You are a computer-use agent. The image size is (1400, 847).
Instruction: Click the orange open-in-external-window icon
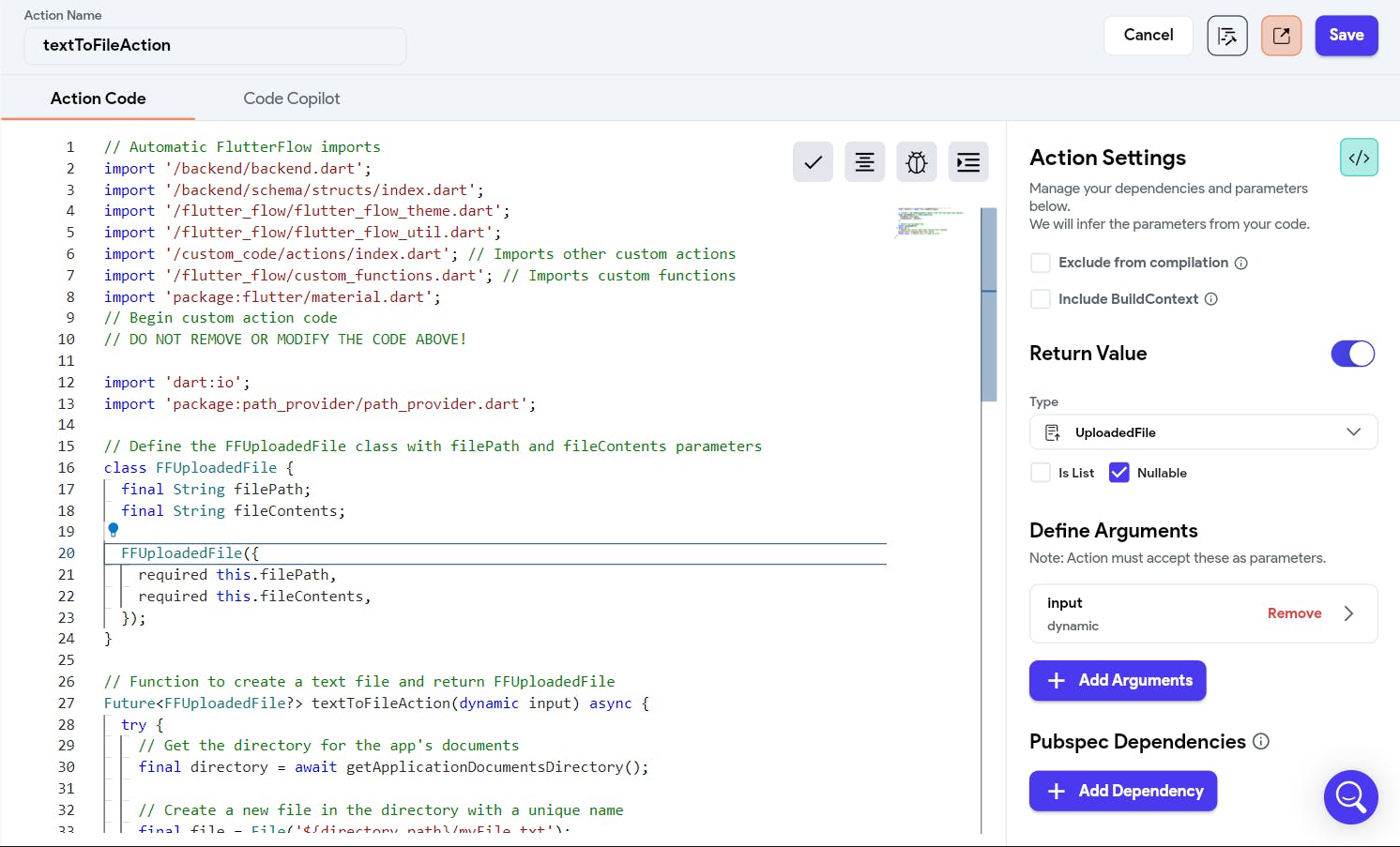coord(1281,36)
